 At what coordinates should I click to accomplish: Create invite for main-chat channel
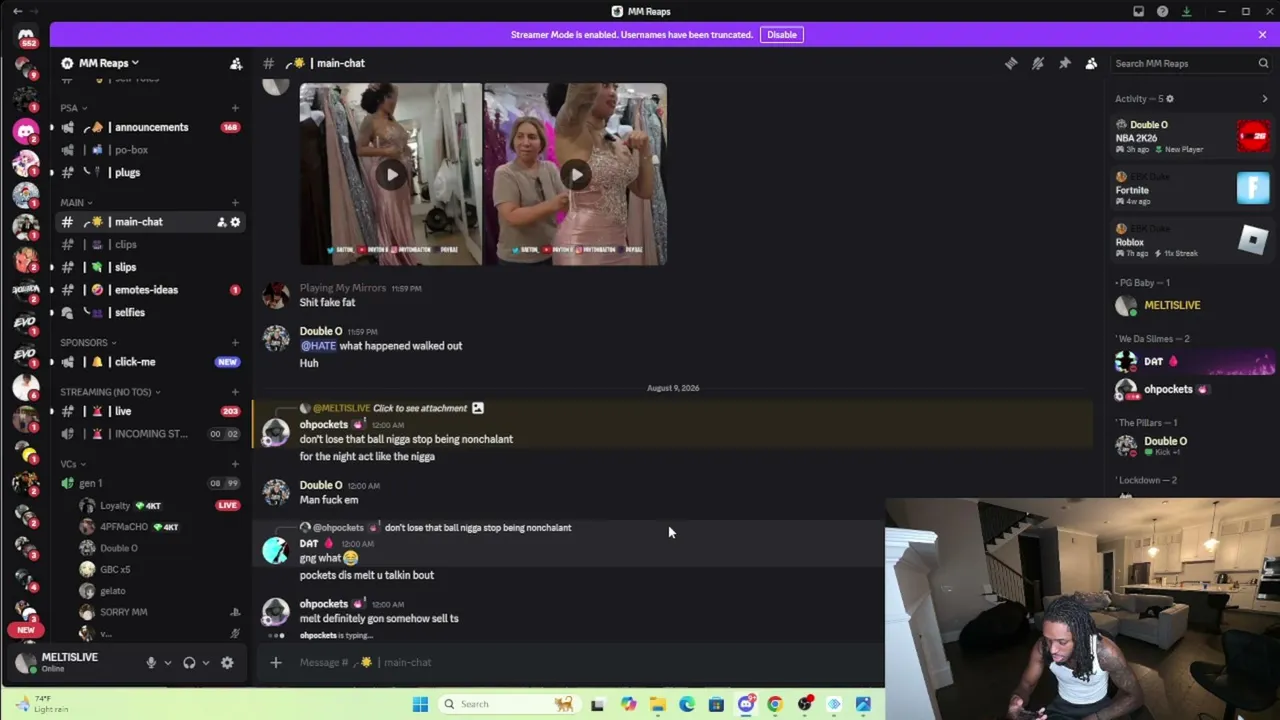pyautogui.click(x=221, y=222)
